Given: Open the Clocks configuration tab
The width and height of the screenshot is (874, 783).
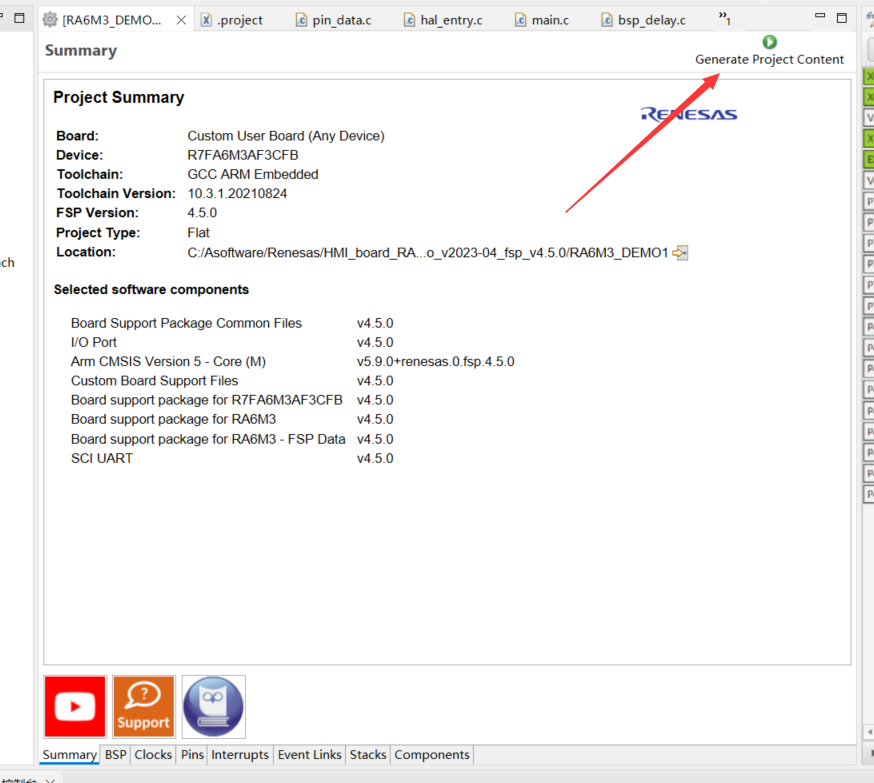Looking at the screenshot, I should tap(153, 755).
